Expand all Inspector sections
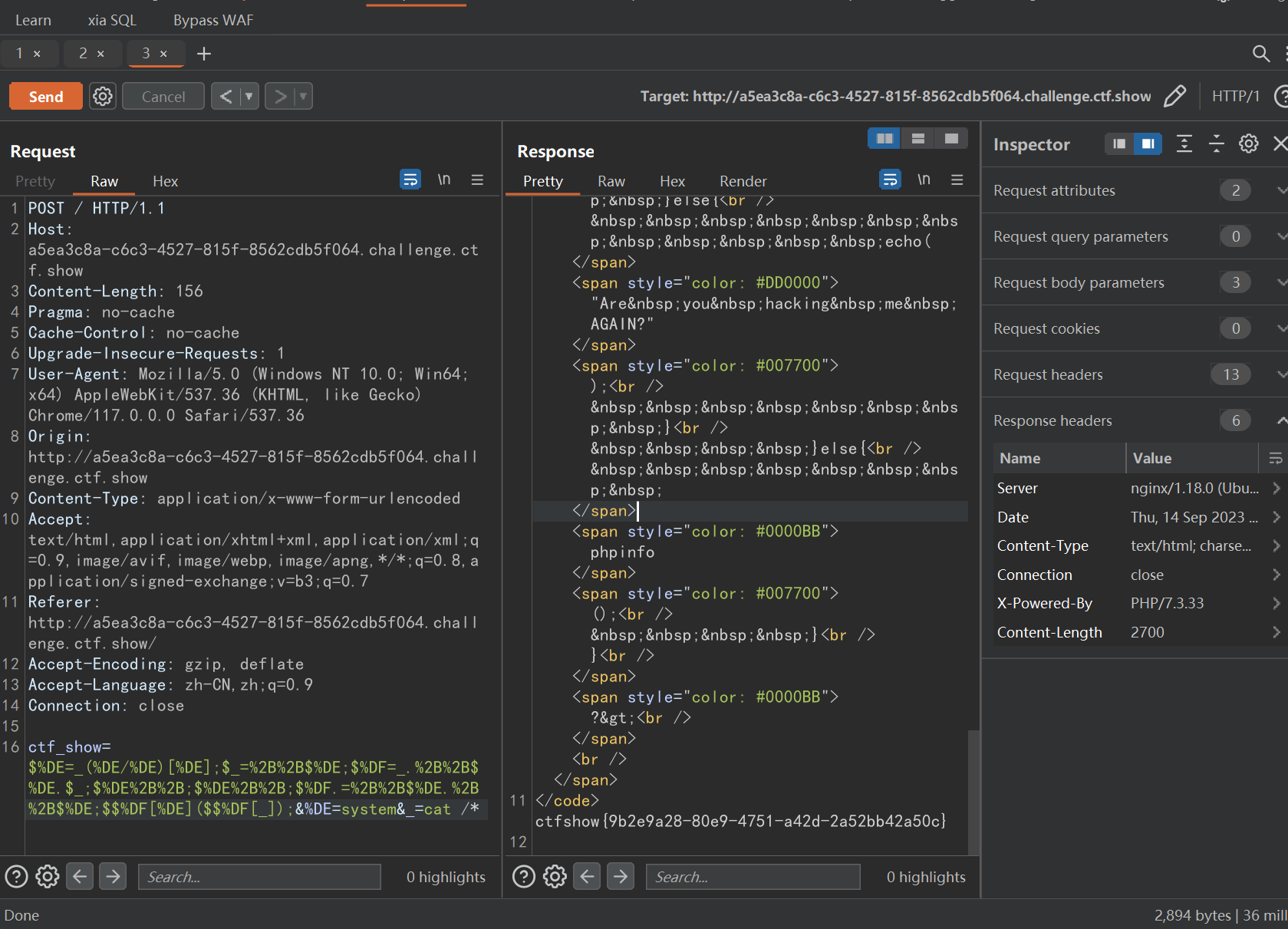Screen dimensions: 1288x929 [1184, 143]
